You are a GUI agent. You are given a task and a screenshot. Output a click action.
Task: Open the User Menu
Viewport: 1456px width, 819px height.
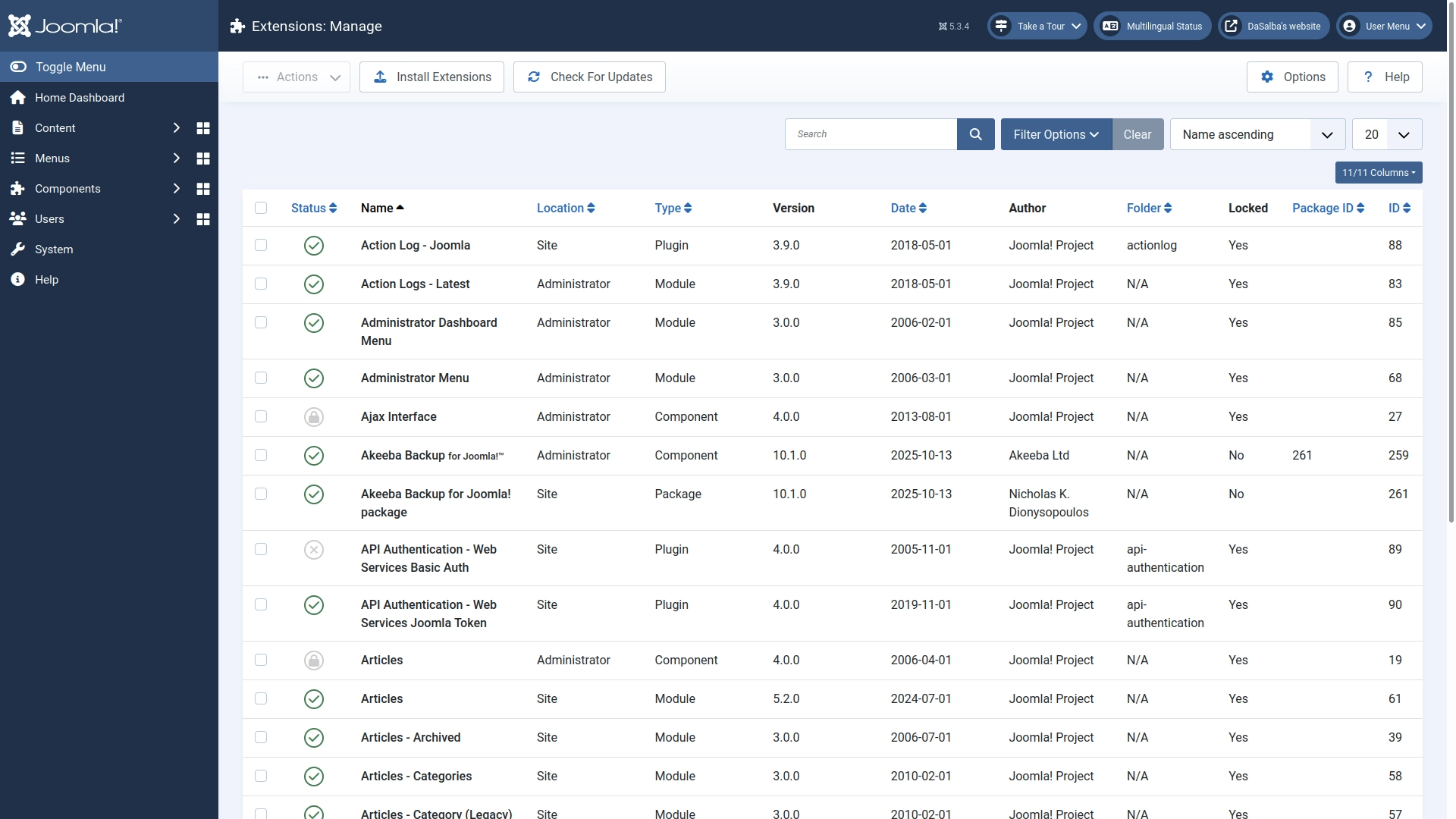[1383, 26]
